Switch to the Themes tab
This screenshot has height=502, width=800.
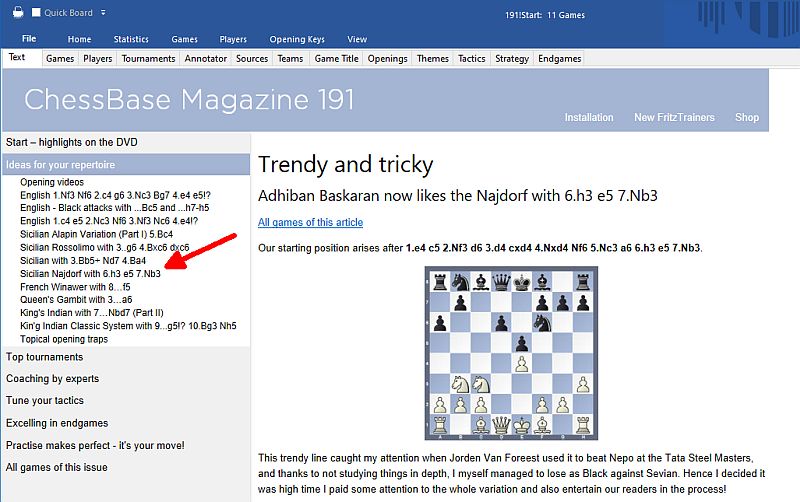click(x=433, y=59)
